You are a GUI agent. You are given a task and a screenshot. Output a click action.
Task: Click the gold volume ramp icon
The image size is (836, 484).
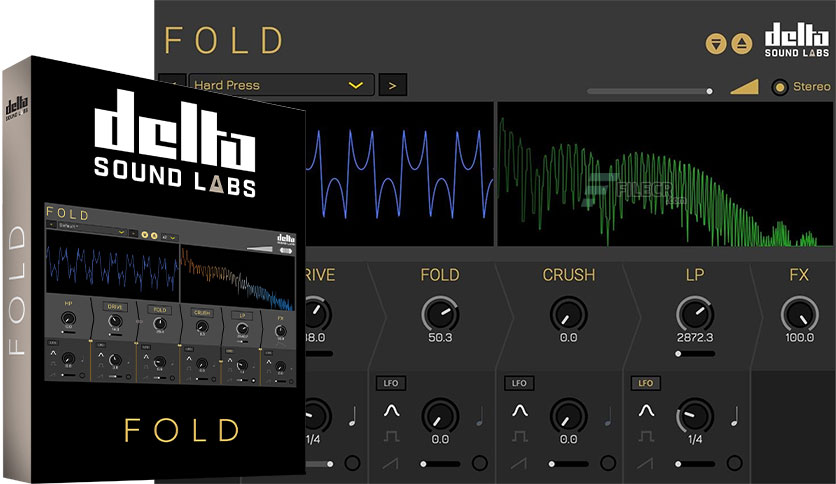coord(744,87)
